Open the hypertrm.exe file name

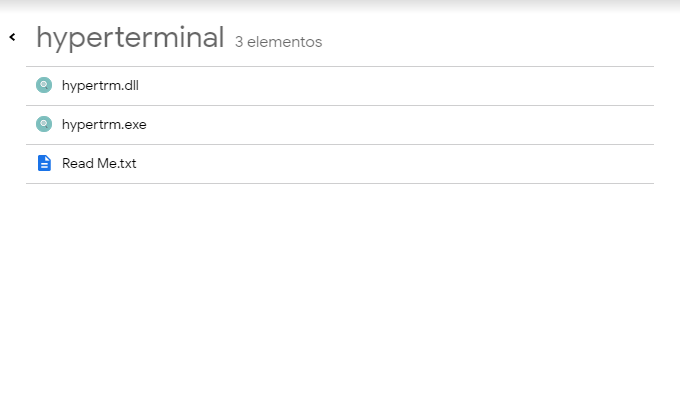pos(104,124)
